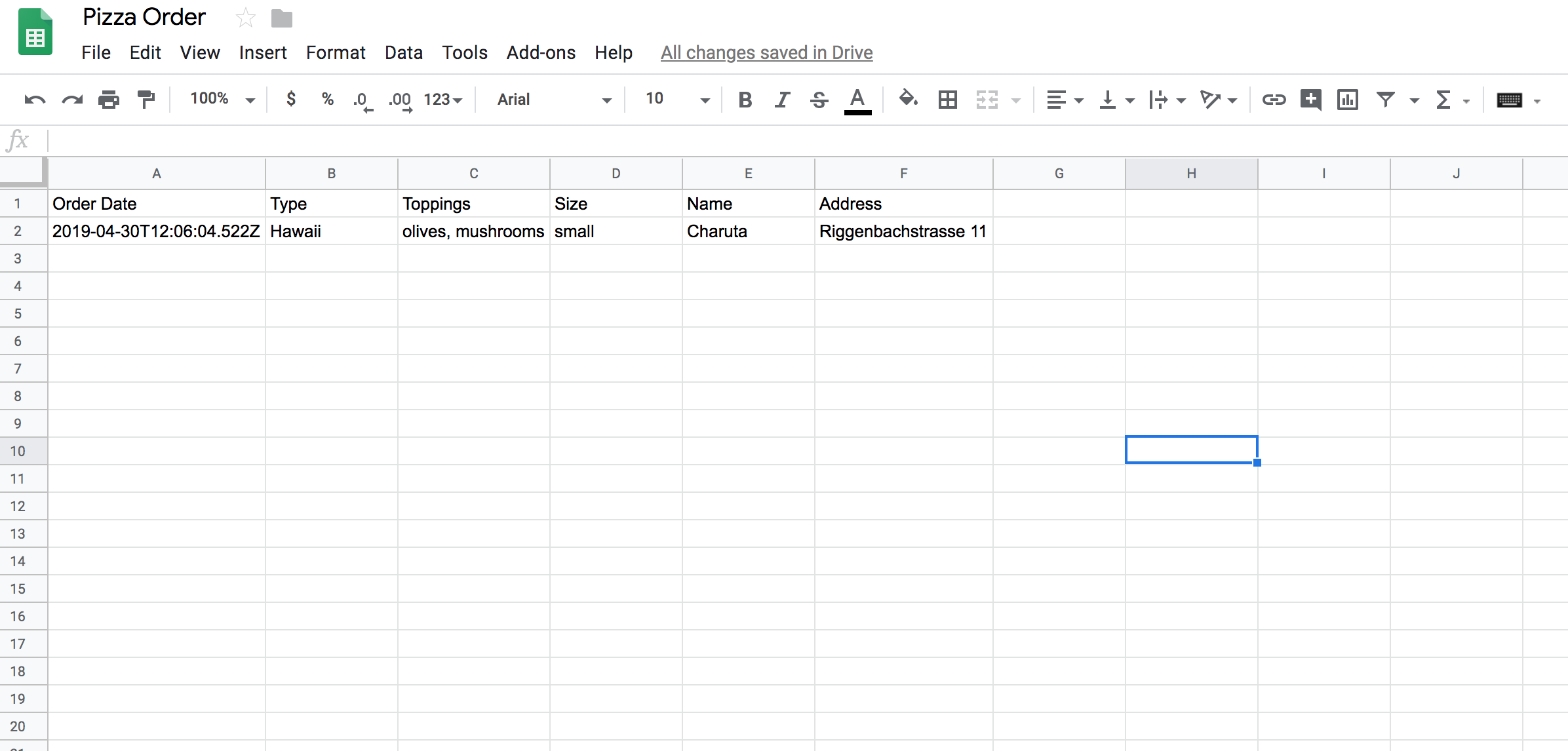
Task: Open the 100% zoom dropdown
Action: point(222,100)
